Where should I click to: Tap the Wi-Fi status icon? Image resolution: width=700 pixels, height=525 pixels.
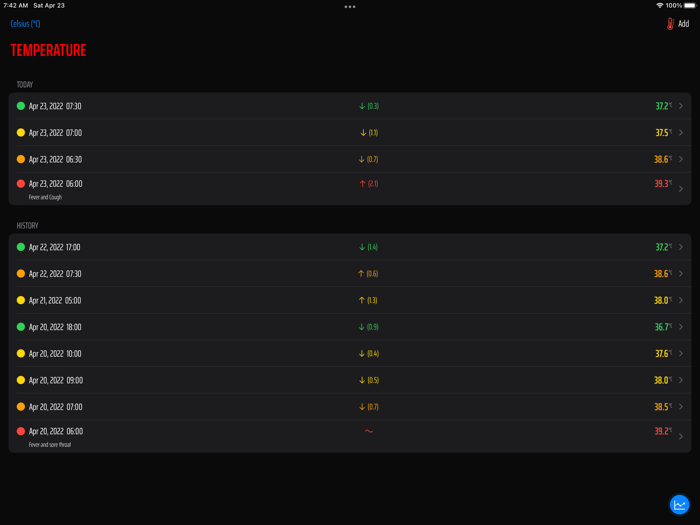tap(659, 5)
